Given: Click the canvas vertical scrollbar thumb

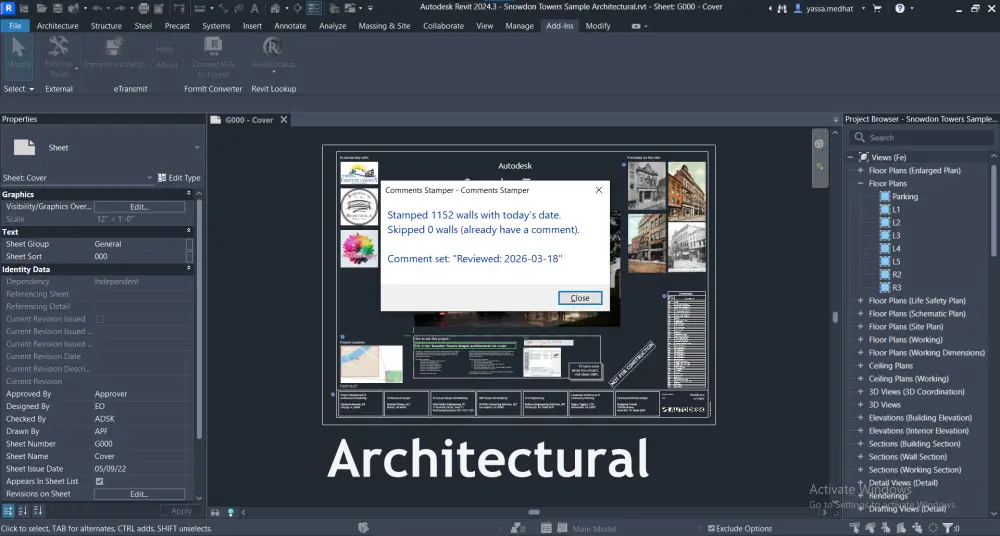Looking at the screenshot, I should pos(835,317).
